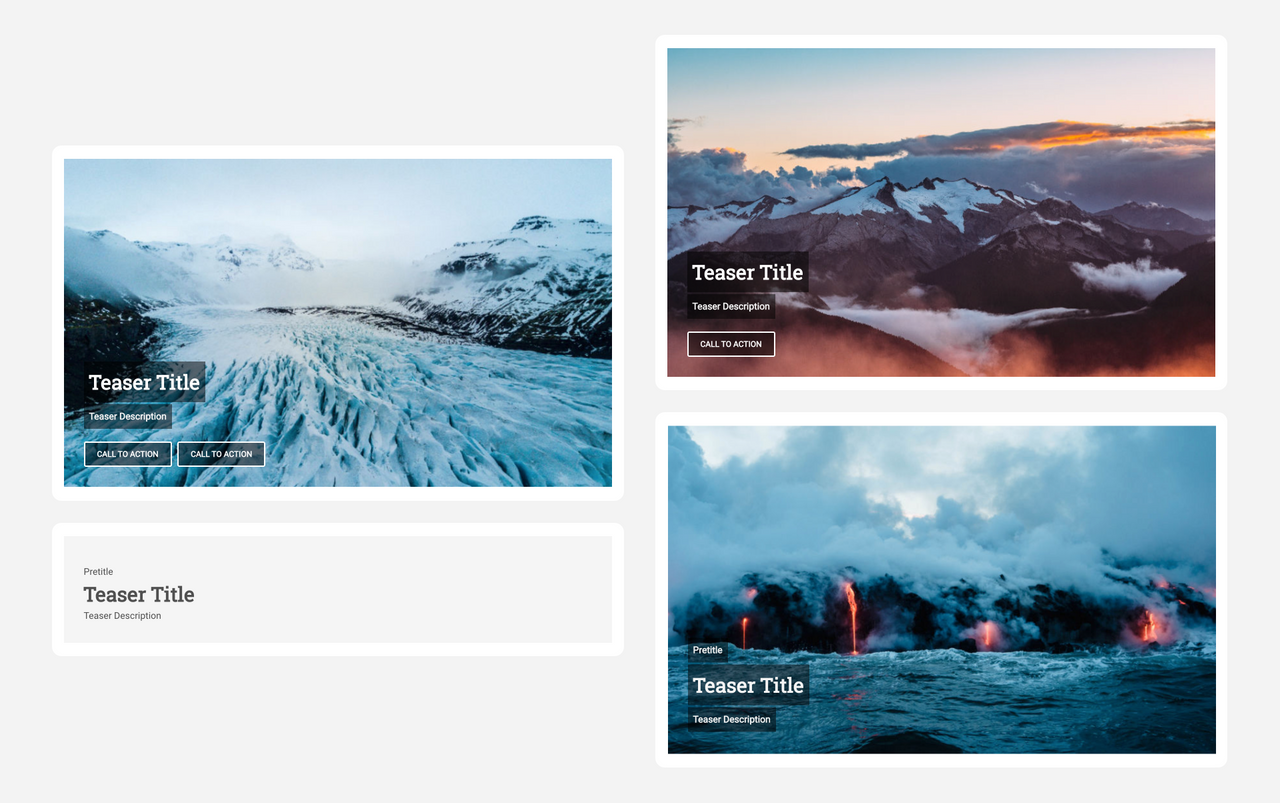Open the Teaser Title on the mountain sunset card

[747, 272]
